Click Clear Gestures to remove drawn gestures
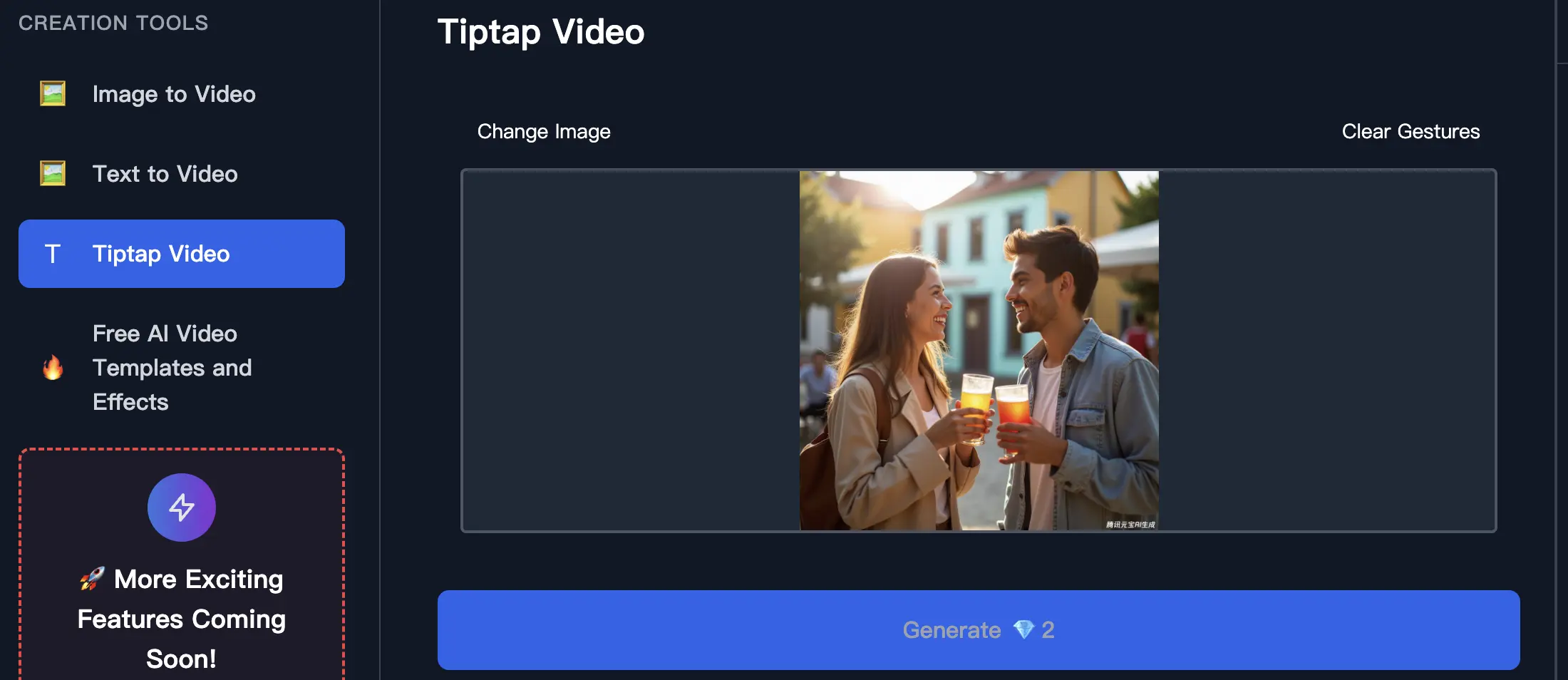 (1410, 131)
